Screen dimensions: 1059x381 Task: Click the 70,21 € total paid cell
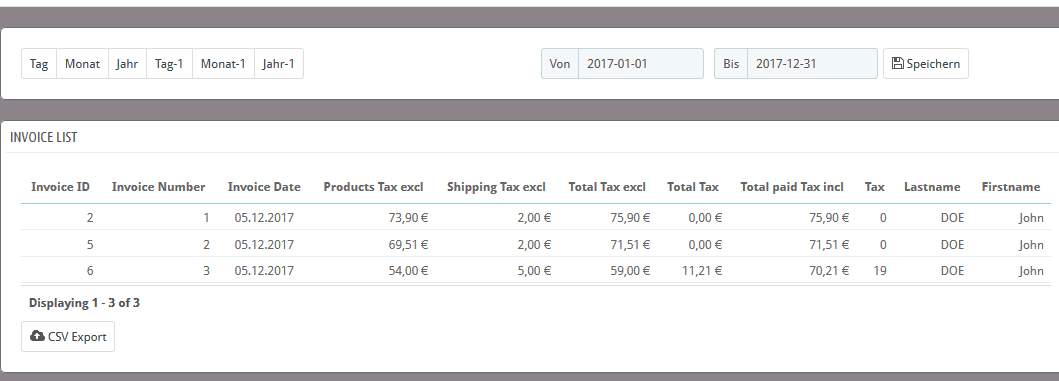tap(829, 270)
